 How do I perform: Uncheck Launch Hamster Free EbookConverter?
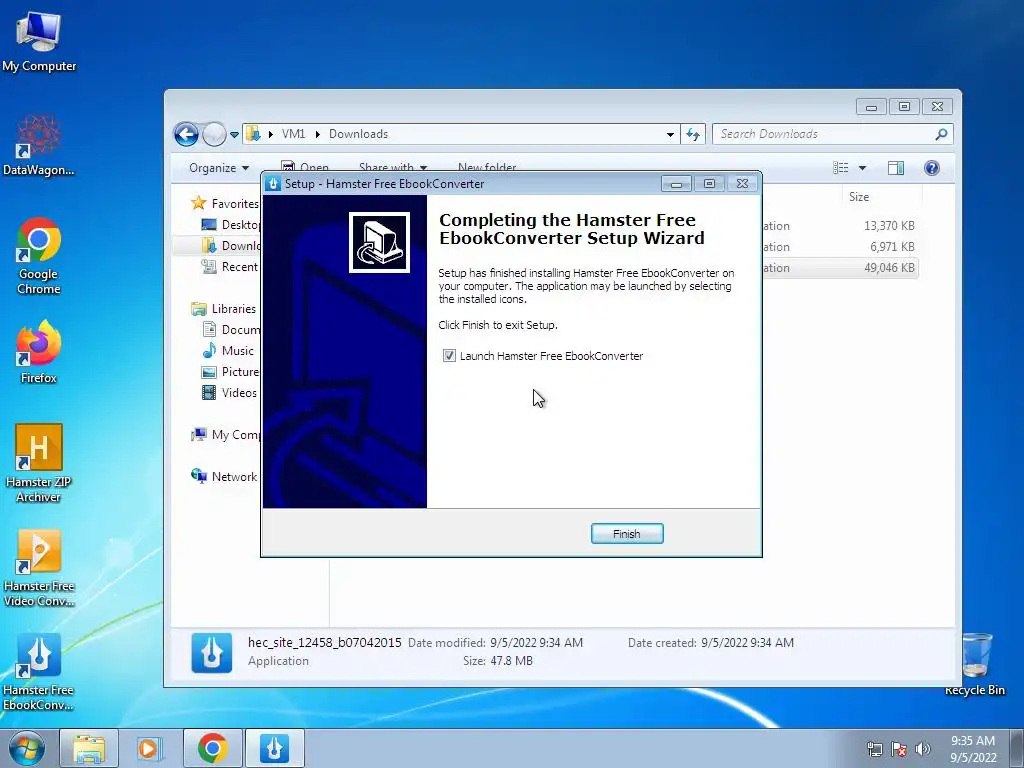pyautogui.click(x=449, y=356)
